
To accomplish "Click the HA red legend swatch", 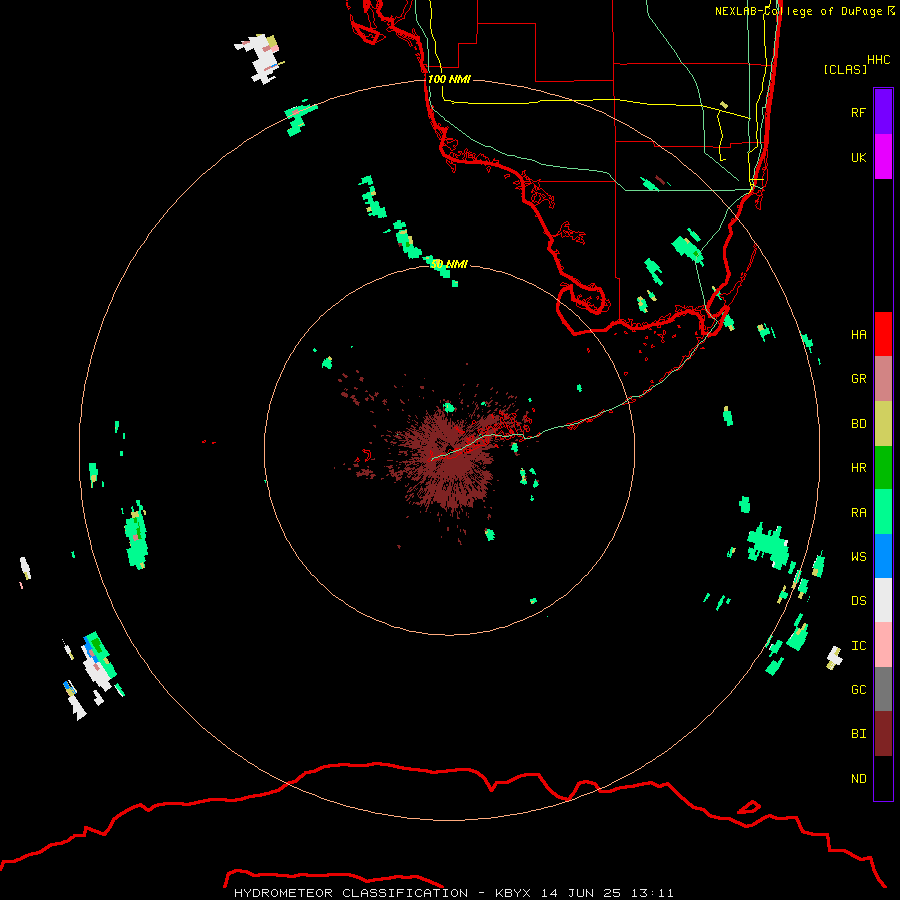I will [x=883, y=334].
